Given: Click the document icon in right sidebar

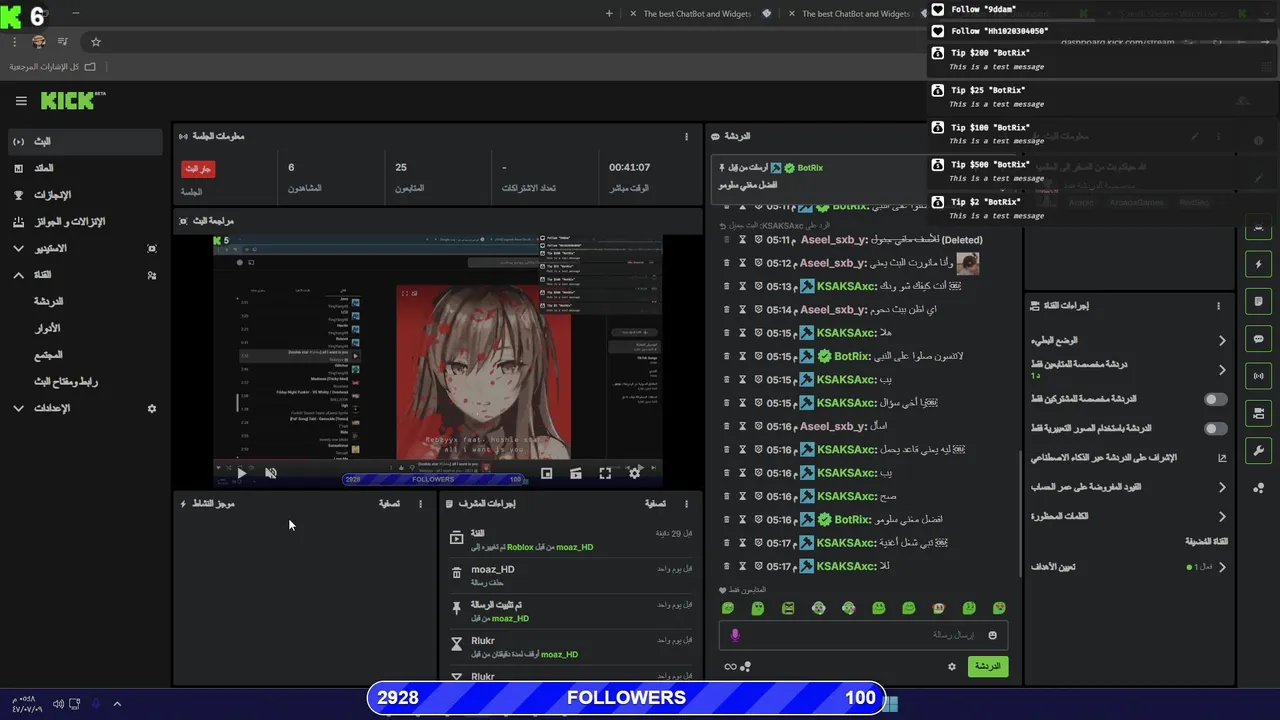Looking at the screenshot, I should (x=1258, y=301).
